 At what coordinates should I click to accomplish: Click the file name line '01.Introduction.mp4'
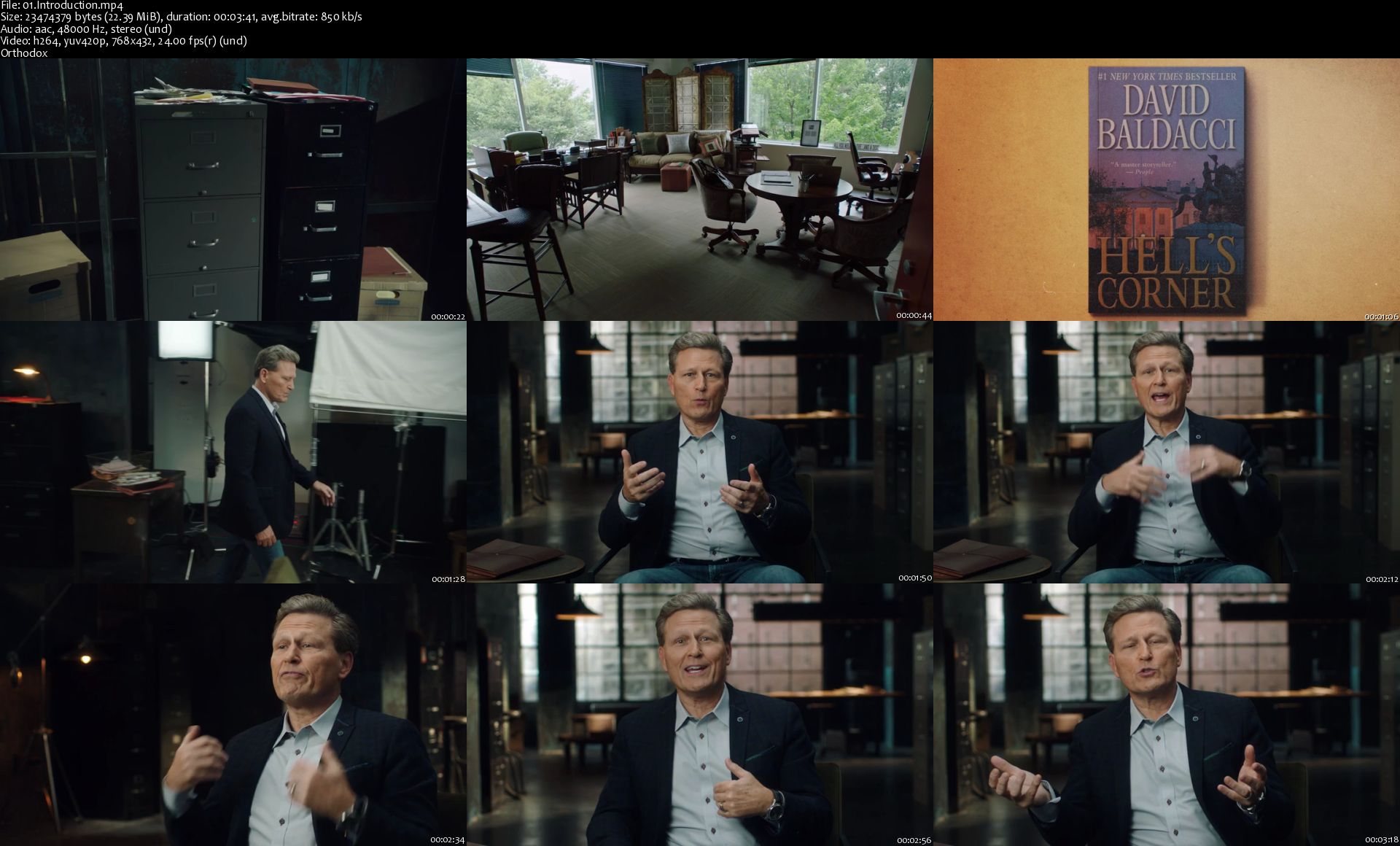pyautogui.click(x=62, y=6)
